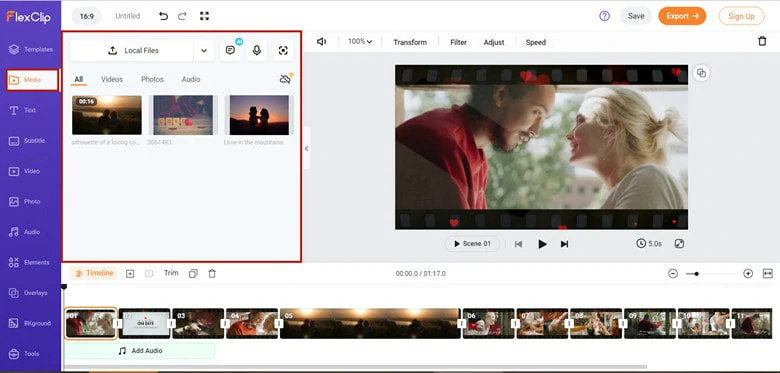Screen dimensions: 780x373
Task: Click the Untitled project name field
Action: [x=127, y=16]
